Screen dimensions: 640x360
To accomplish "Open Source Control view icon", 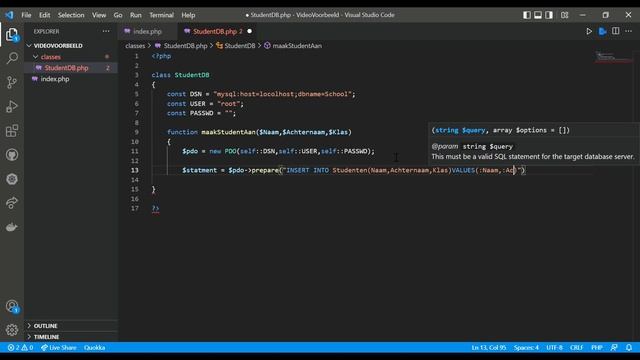I will [12, 82].
